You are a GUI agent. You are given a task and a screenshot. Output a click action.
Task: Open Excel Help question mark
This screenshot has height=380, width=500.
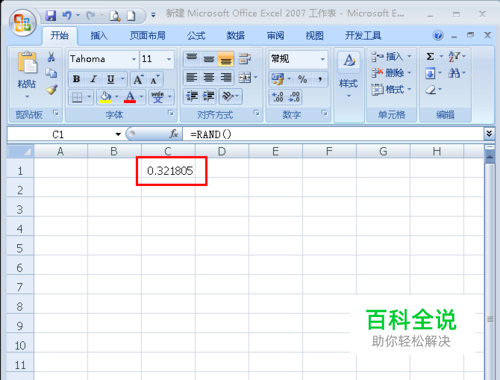[438, 35]
